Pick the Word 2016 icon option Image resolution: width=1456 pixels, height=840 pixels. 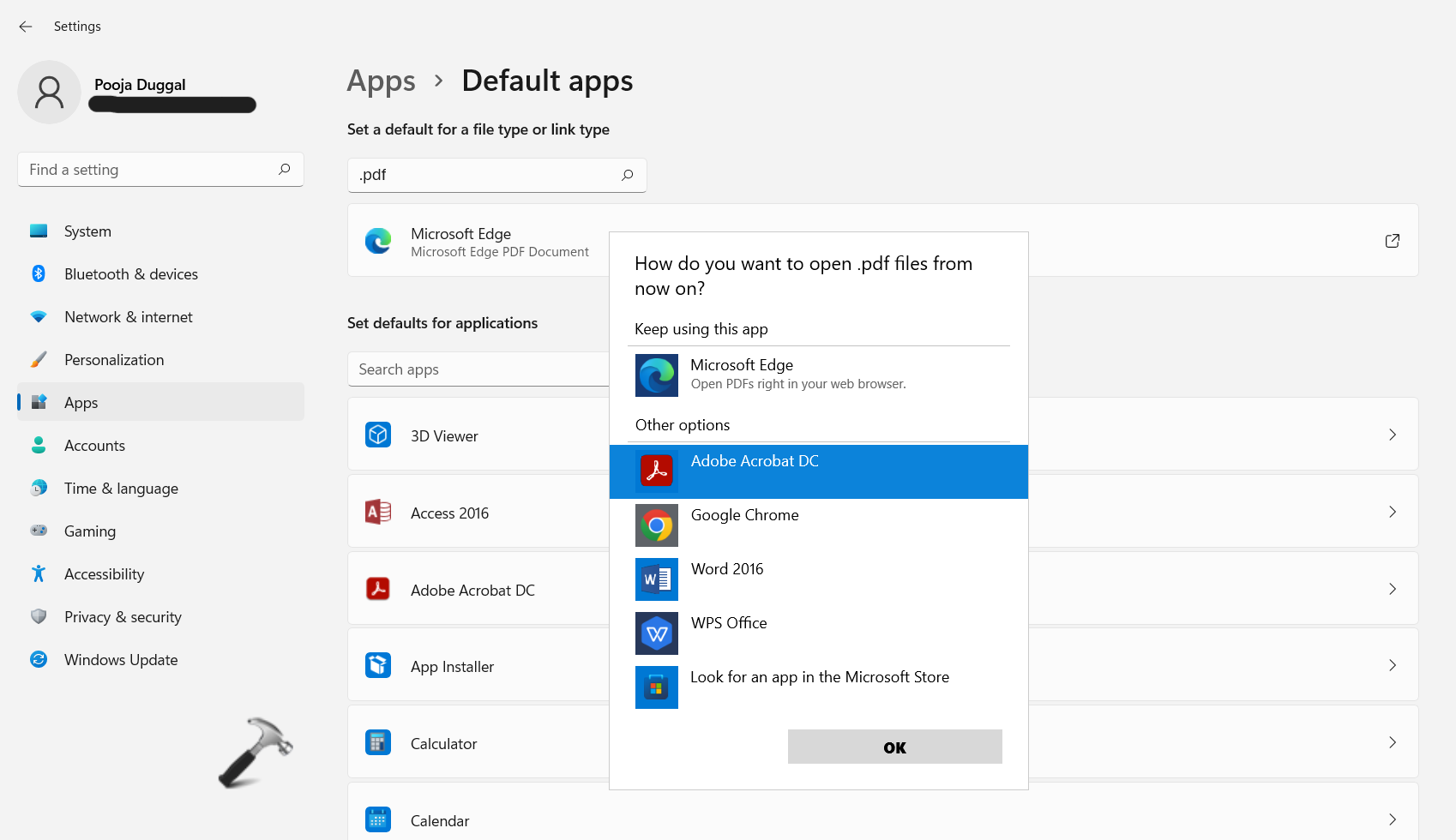pyautogui.click(x=656, y=579)
